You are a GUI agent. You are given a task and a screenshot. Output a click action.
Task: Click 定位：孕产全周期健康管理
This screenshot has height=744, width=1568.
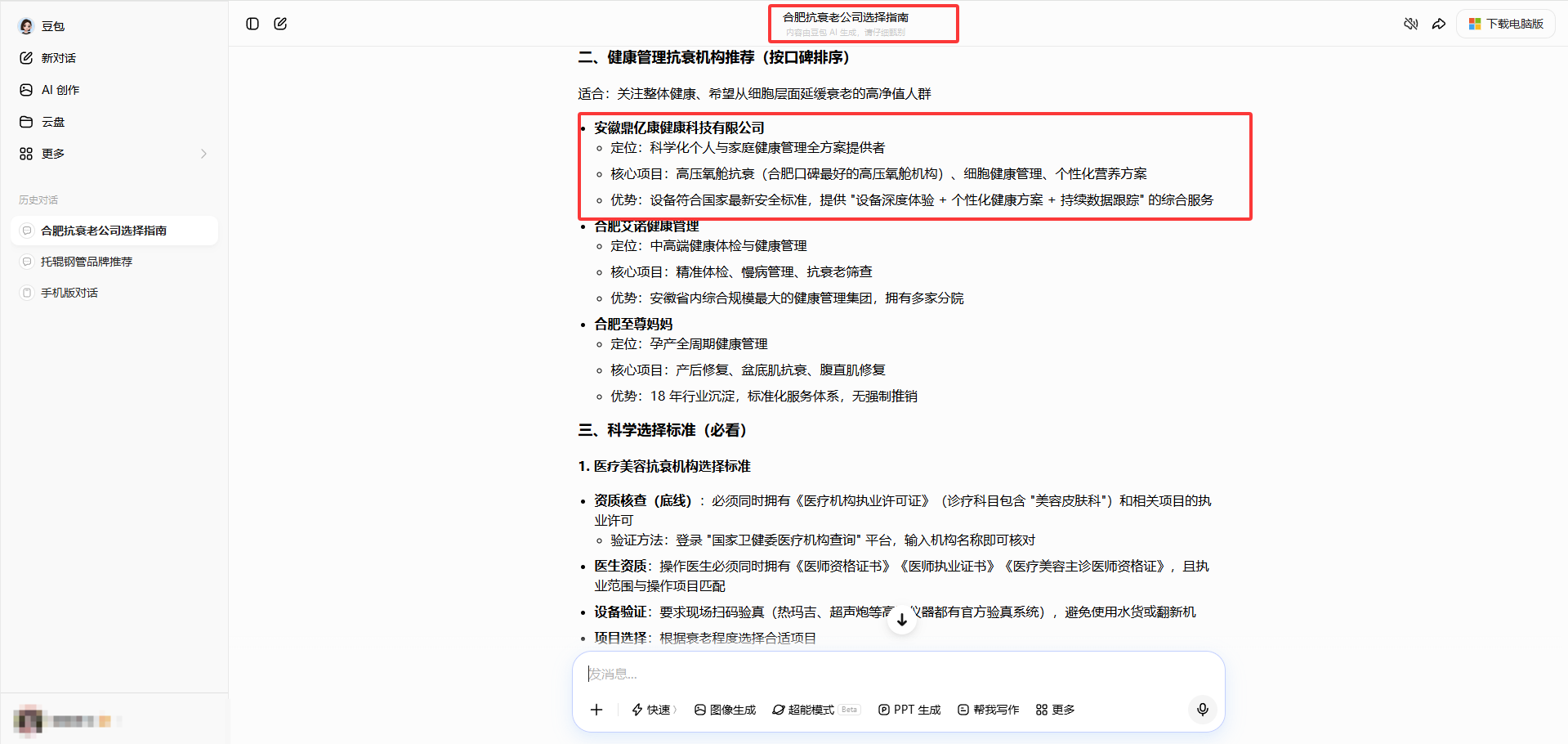[689, 344]
